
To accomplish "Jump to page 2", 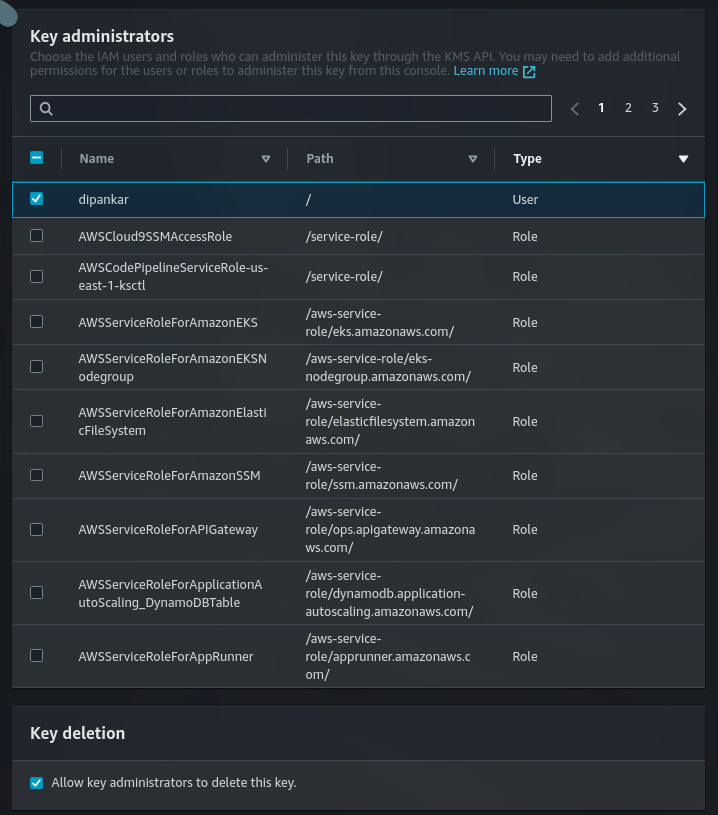I will [x=628, y=108].
